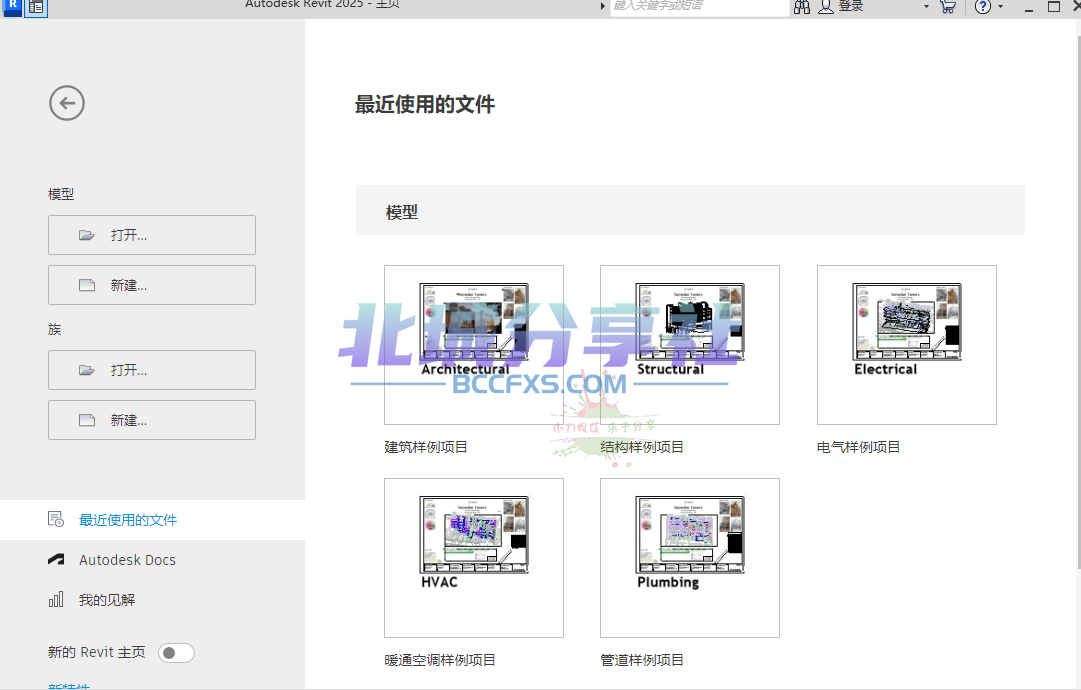1081x690 pixels.
Task: Expand the dropdown arrow after 登录
Action: coord(926,7)
